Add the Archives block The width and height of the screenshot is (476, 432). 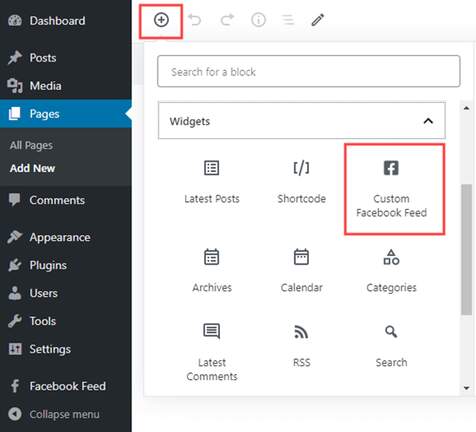[212, 271]
